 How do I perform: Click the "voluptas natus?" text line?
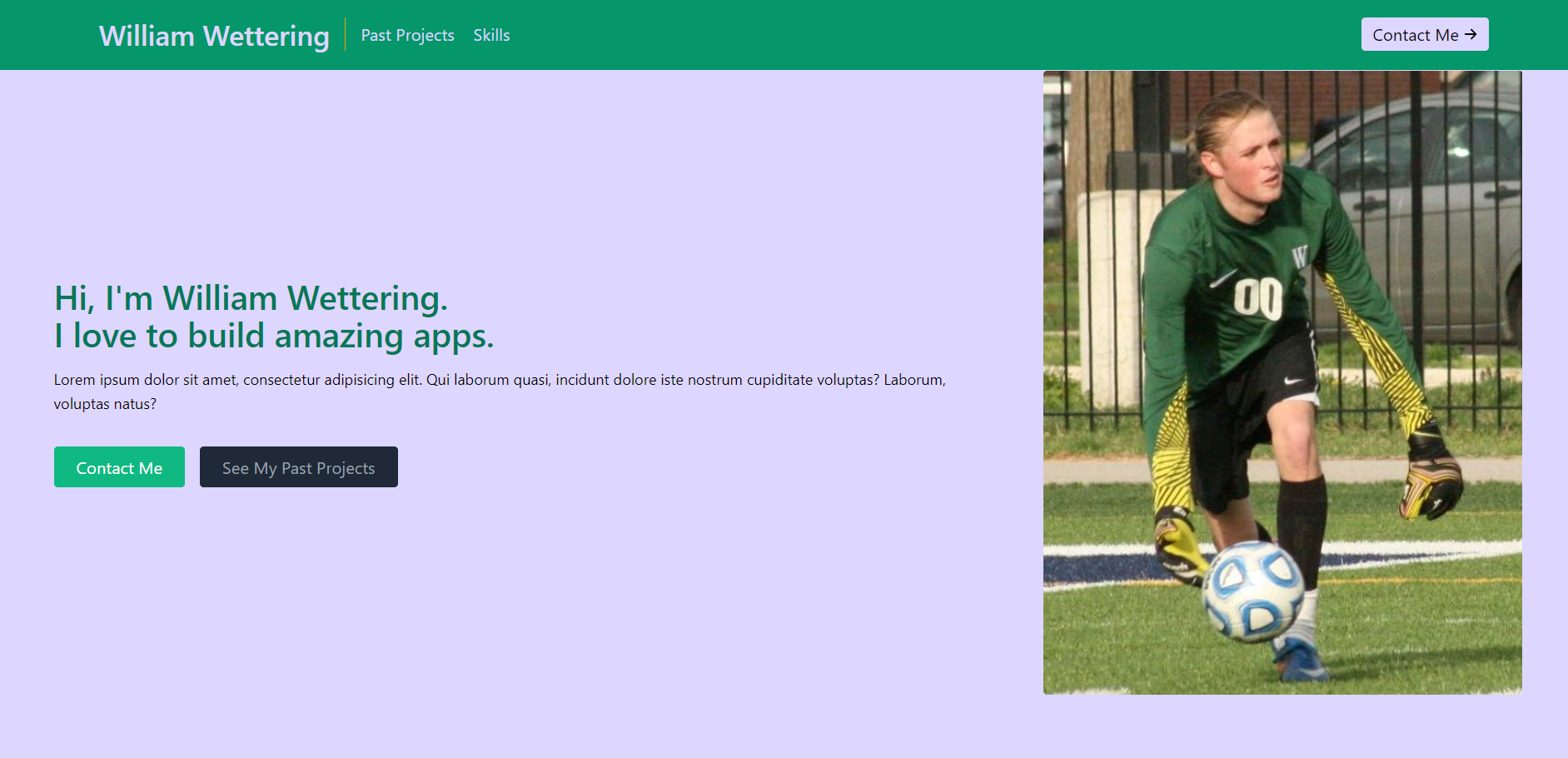point(105,404)
